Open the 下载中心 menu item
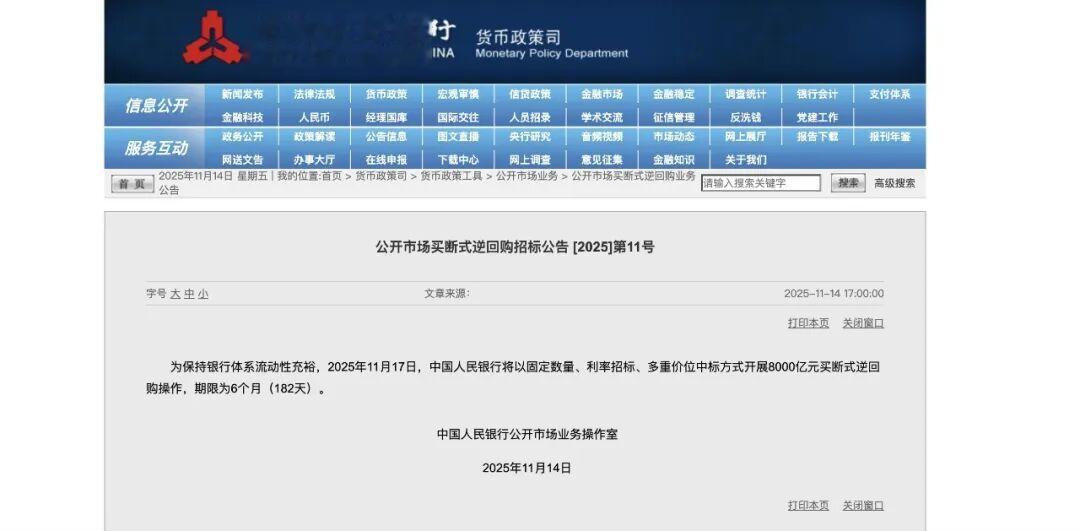 coord(458,159)
